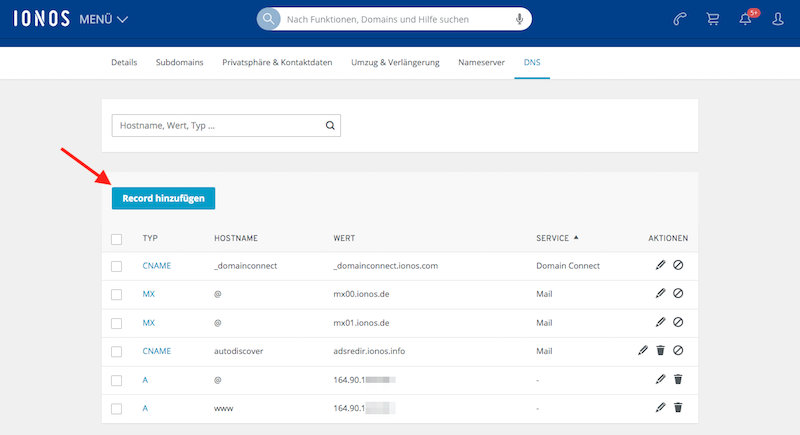The image size is (800, 435).
Task: Click the search icon in record filter field
Action: (x=330, y=125)
